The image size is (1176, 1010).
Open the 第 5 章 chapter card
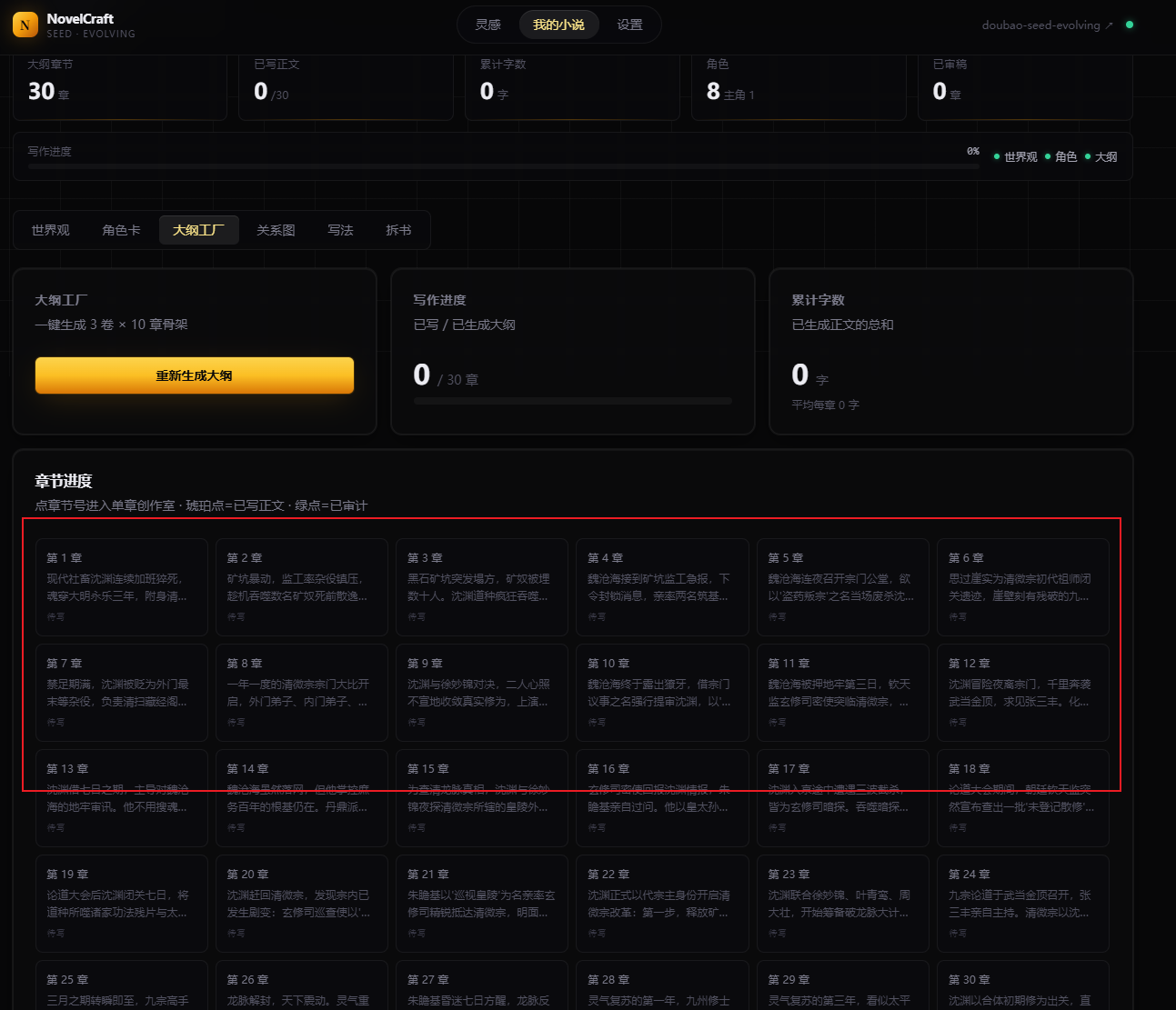[843, 587]
